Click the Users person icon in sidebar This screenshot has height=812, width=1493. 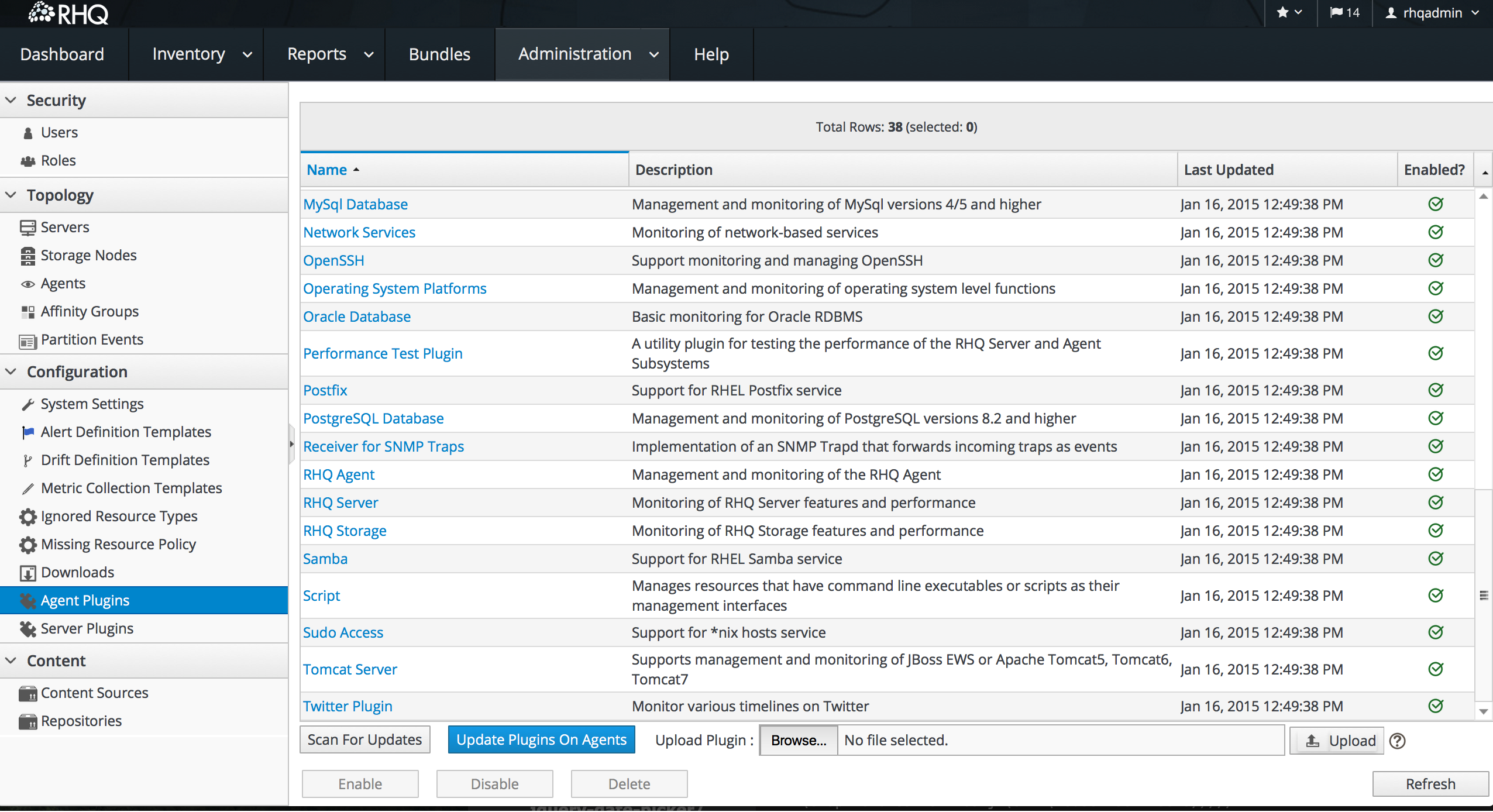click(27, 133)
